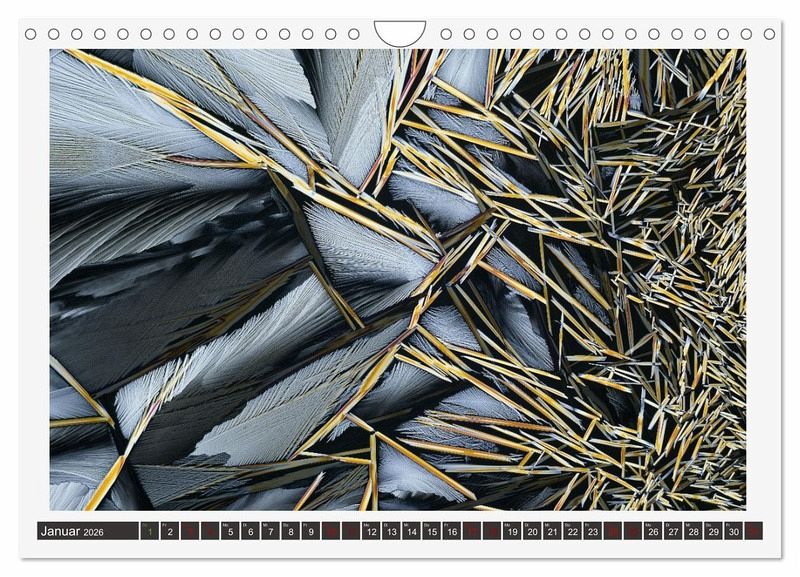
Task: Pick date 7 on the calendar
Action: tap(271, 531)
